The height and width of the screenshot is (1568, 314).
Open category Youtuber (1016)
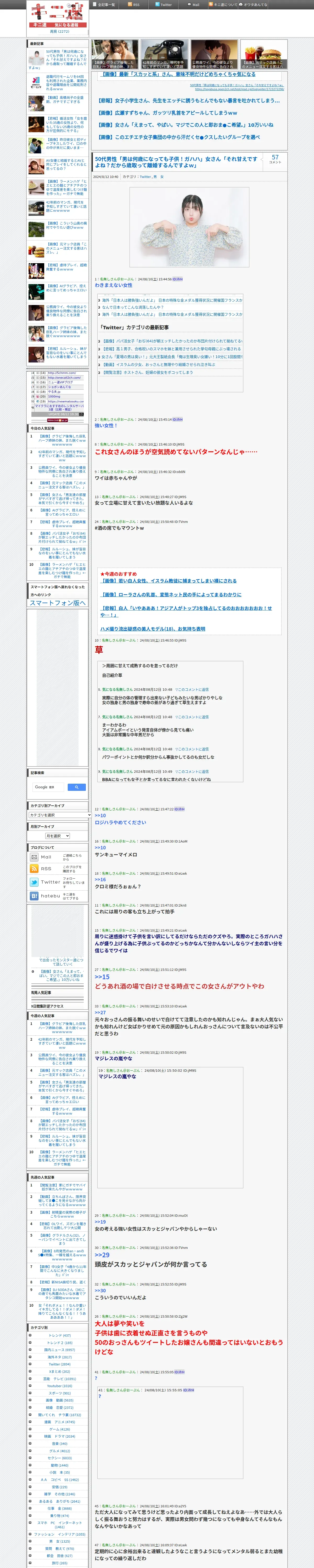pyautogui.click(x=59, y=1386)
